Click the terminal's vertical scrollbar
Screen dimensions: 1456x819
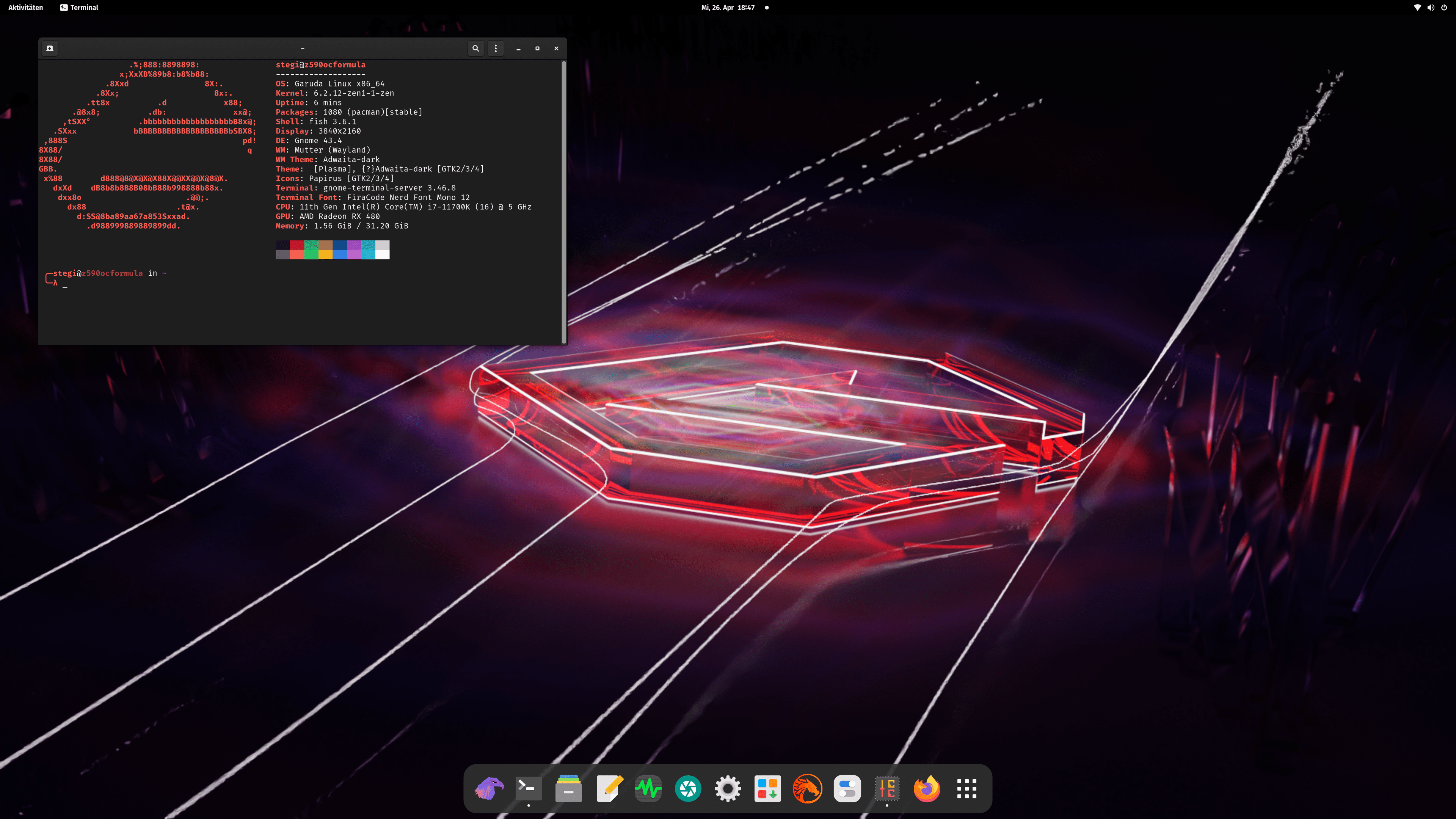coord(563,202)
